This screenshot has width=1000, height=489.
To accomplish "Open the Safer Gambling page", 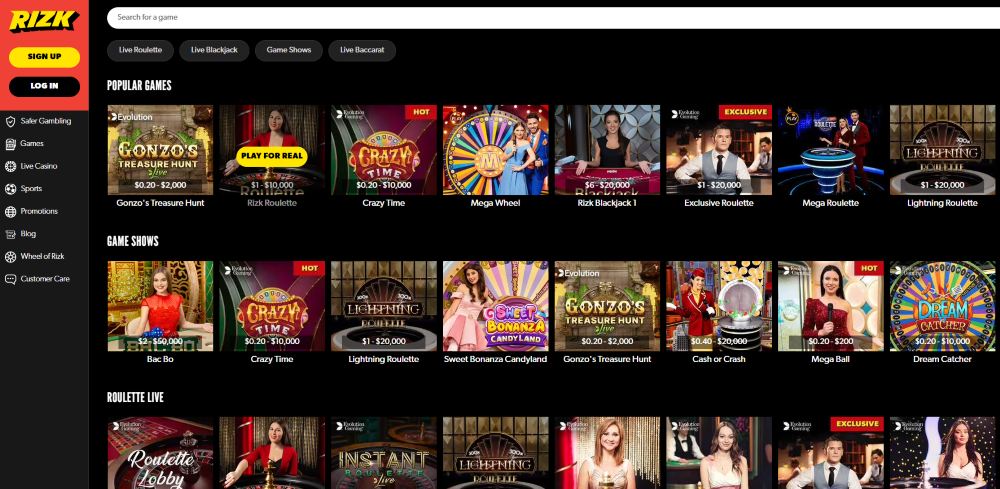I will (x=46, y=121).
